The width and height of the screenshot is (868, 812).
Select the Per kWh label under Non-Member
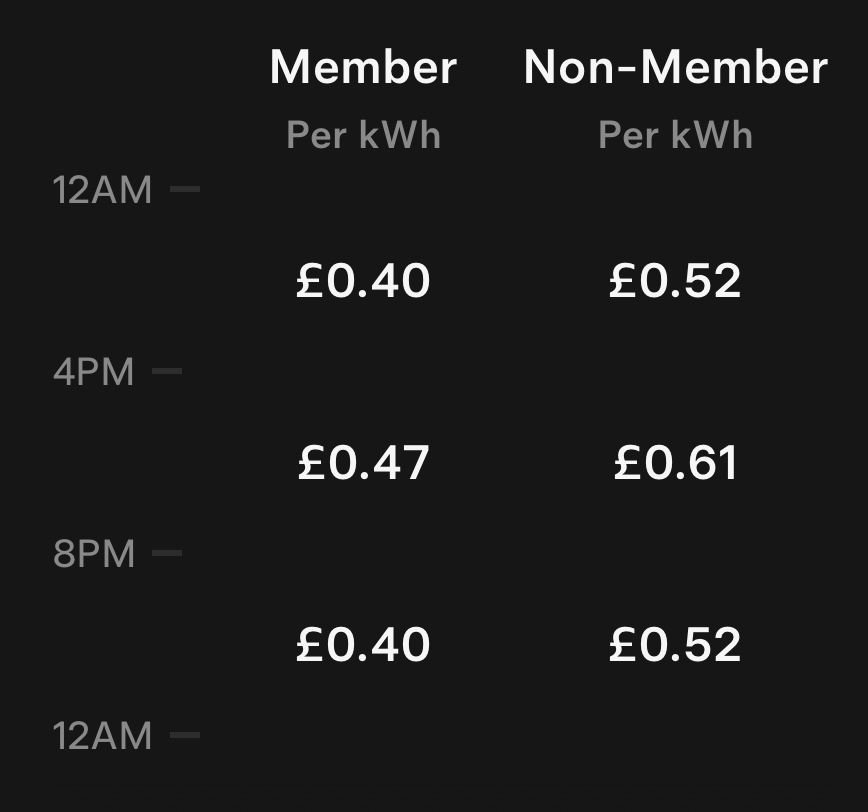click(x=675, y=135)
